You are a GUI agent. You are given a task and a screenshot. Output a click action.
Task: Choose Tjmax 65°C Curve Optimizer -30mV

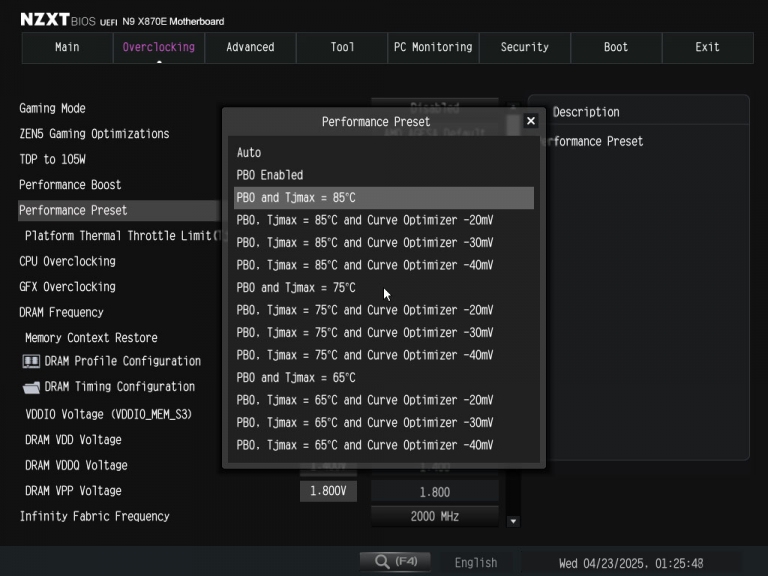click(x=384, y=423)
